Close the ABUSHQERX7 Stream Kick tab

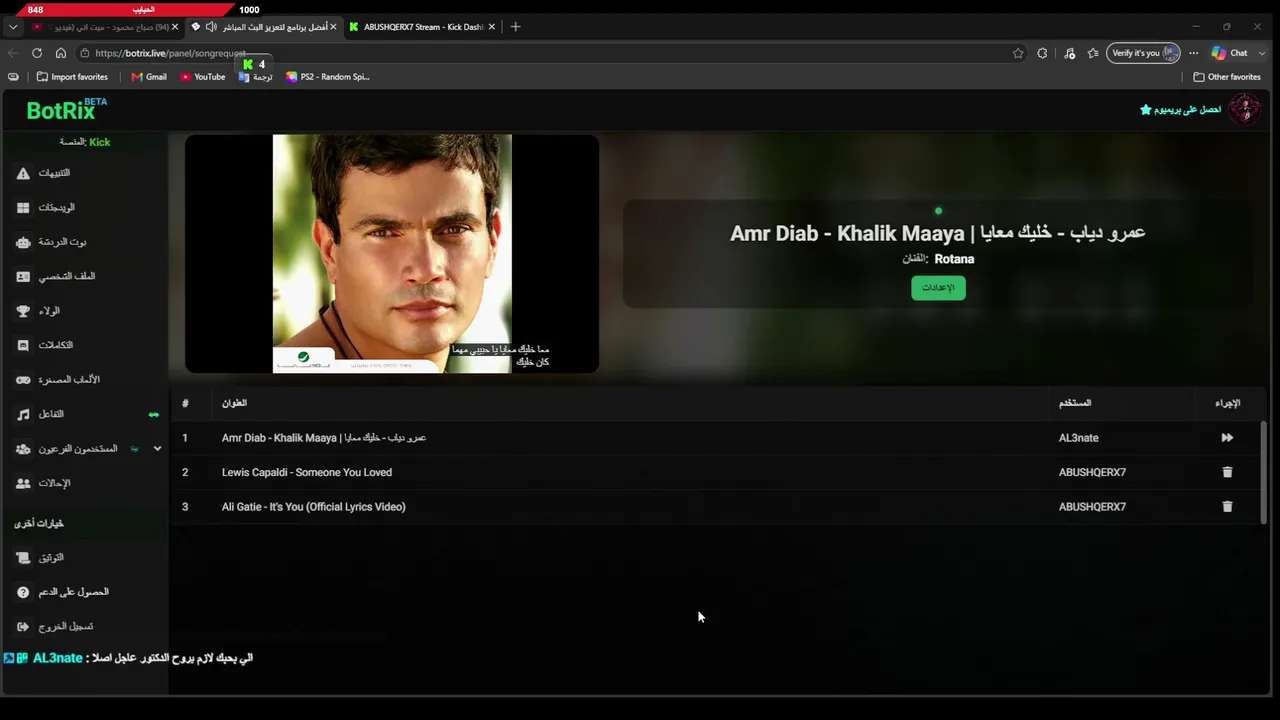491,27
